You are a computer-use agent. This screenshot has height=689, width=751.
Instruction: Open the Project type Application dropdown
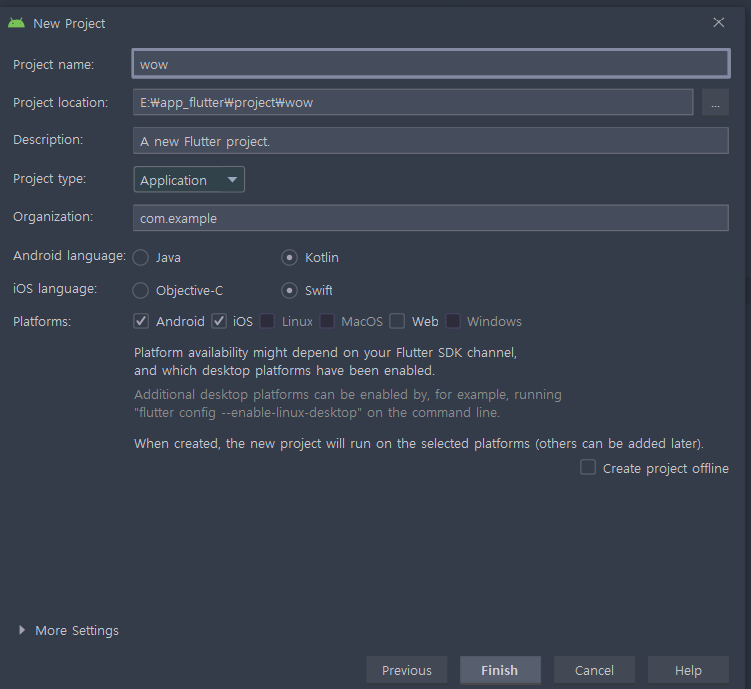pos(189,180)
